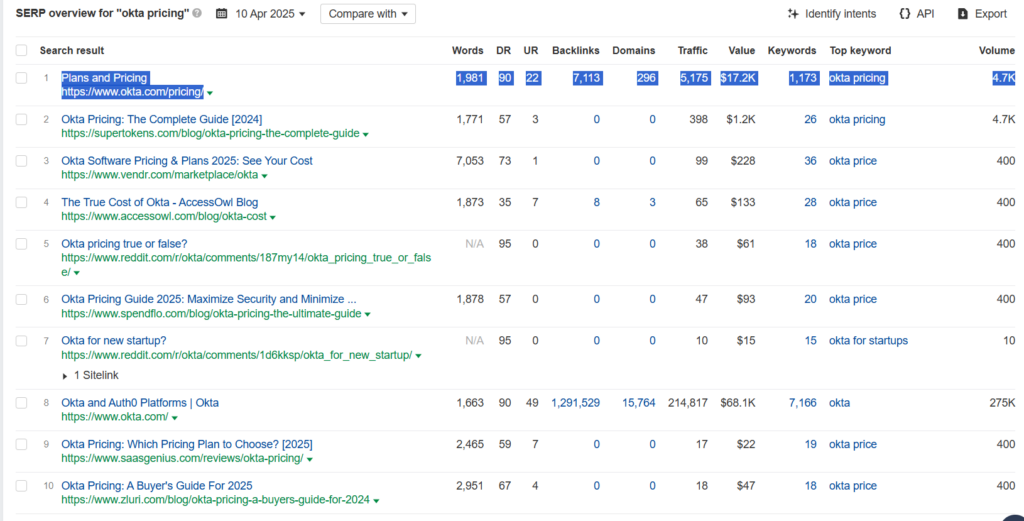Click the Keywords column header
Screen dimensions: 1024x521
(x=792, y=50)
